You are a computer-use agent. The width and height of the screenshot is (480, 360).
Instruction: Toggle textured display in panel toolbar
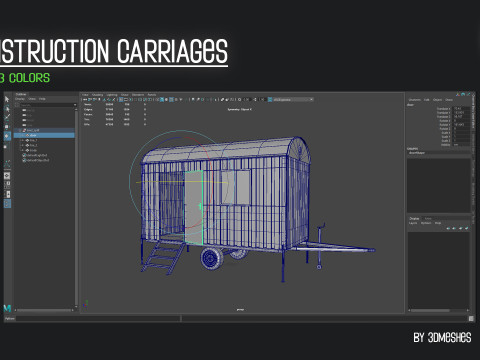pos(176,100)
